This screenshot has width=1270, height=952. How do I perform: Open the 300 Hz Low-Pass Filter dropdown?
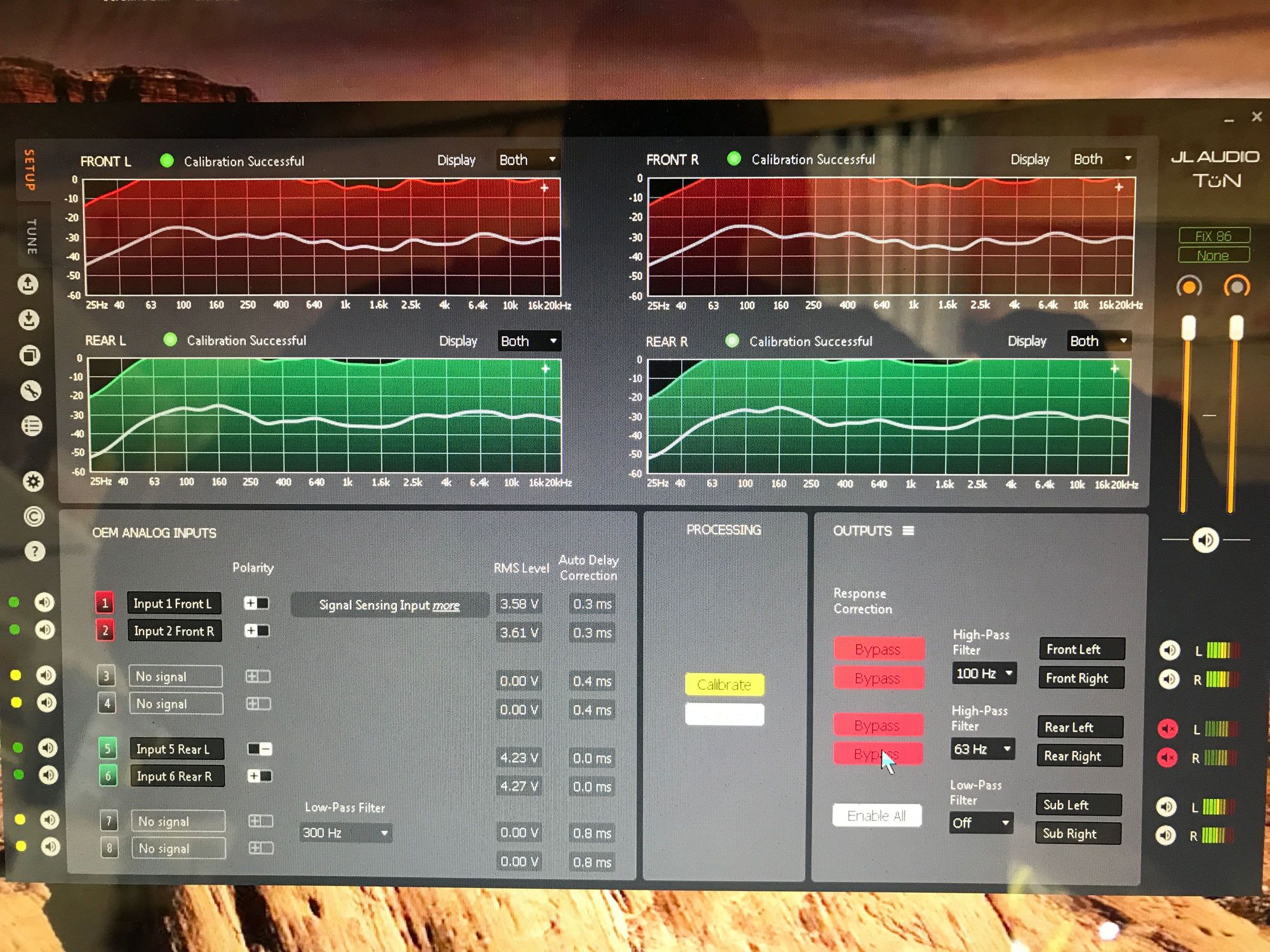coord(345,833)
